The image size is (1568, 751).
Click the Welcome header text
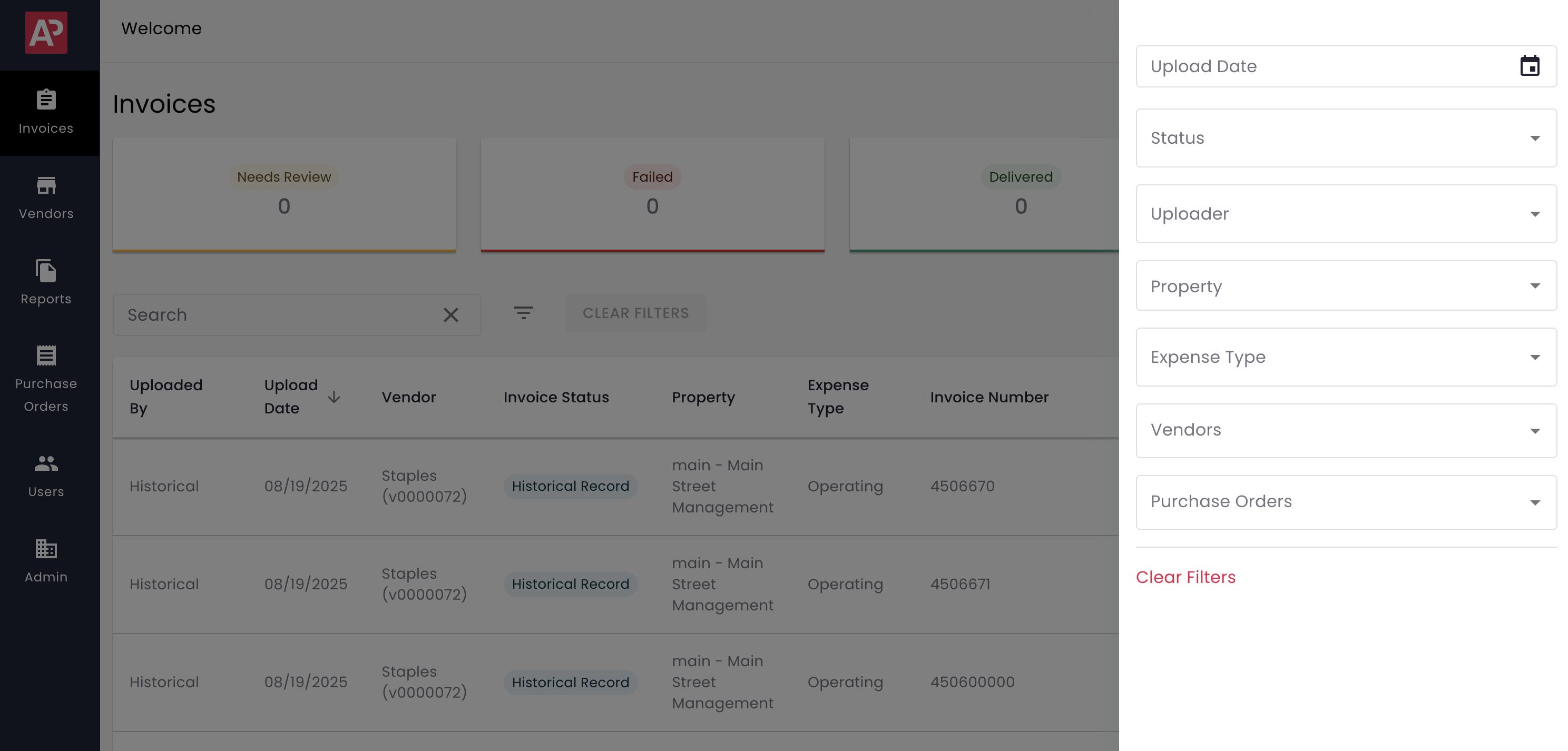pyautogui.click(x=161, y=28)
